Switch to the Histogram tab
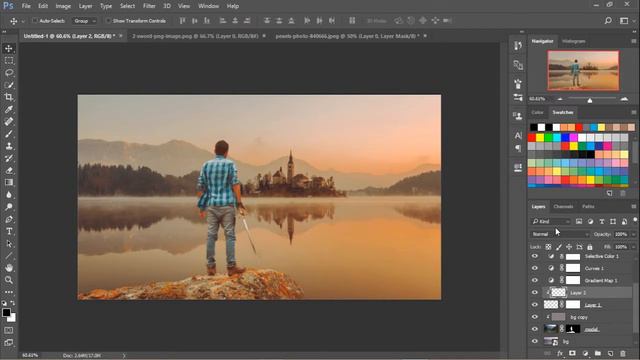 coord(574,41)
